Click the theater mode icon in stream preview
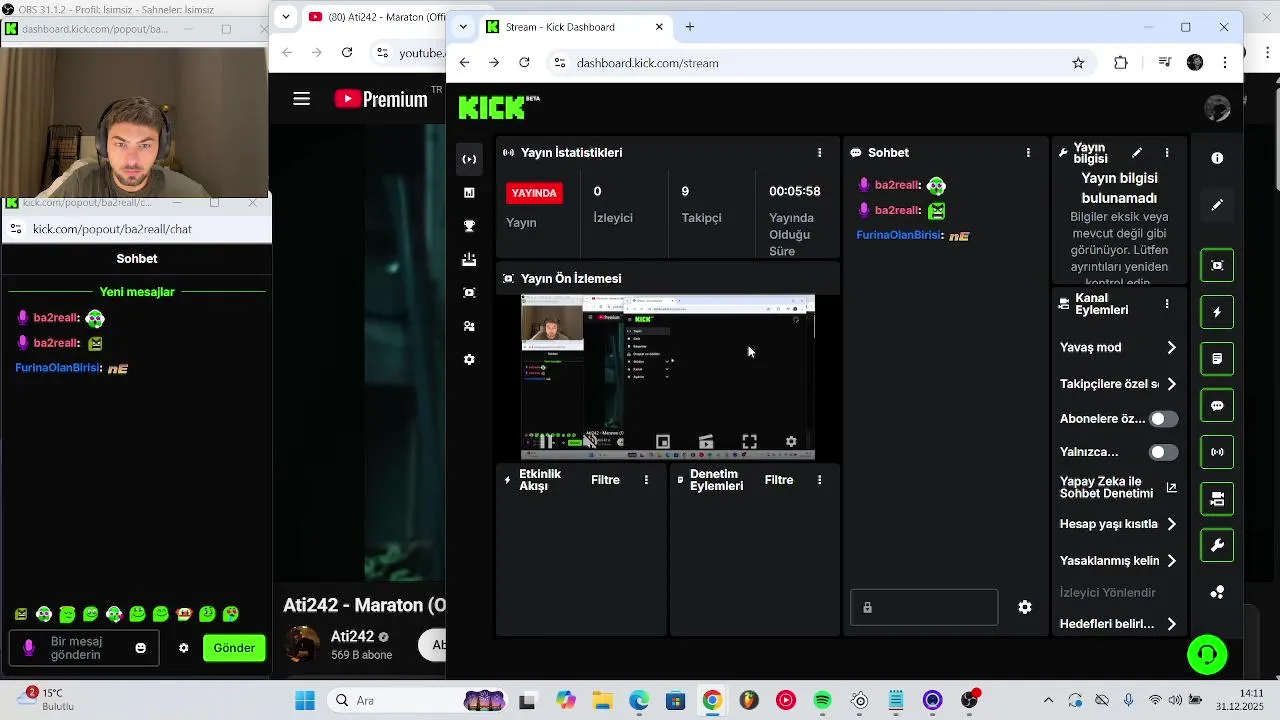This screenshot has width=1280, height=720. [x=706, y=441]
